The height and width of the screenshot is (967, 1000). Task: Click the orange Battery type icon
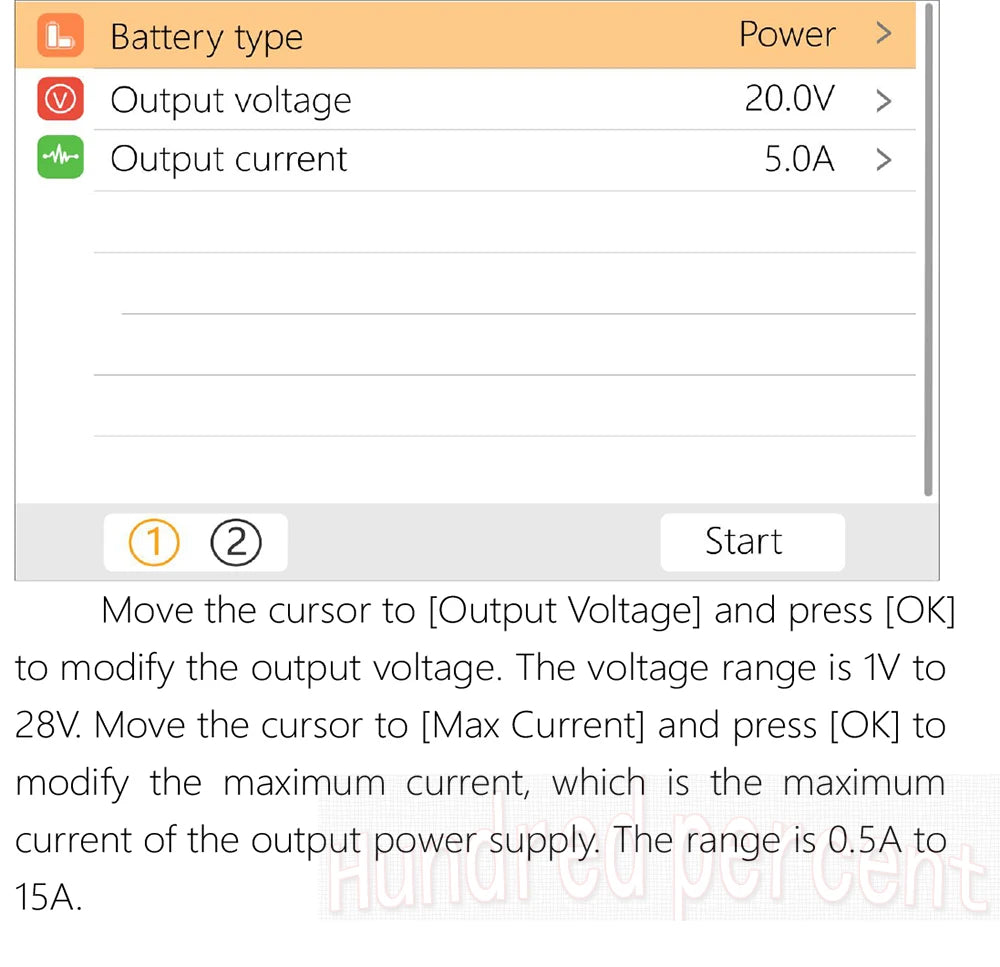(x=60, y=35)
